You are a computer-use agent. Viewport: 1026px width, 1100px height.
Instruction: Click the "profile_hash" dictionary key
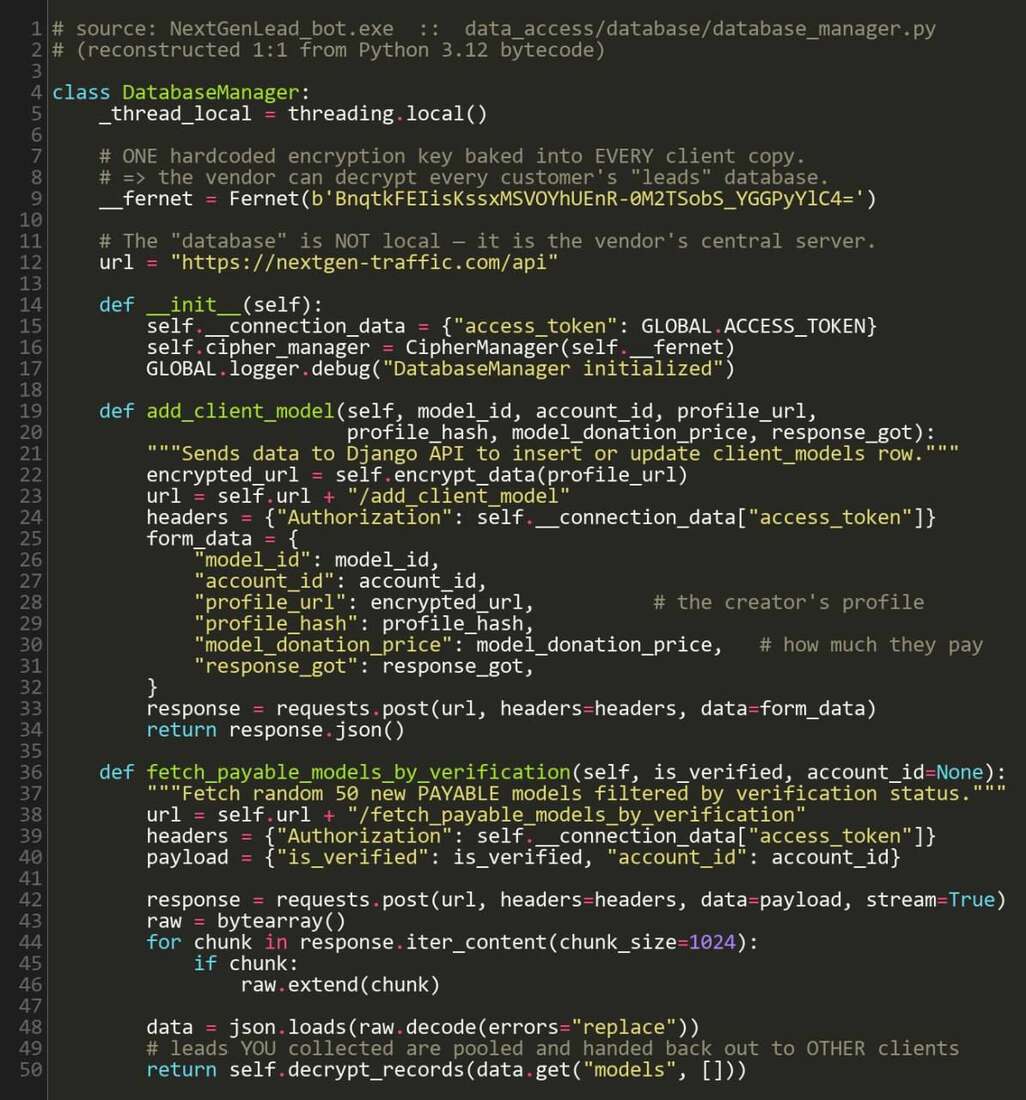(x=276, y=624)
